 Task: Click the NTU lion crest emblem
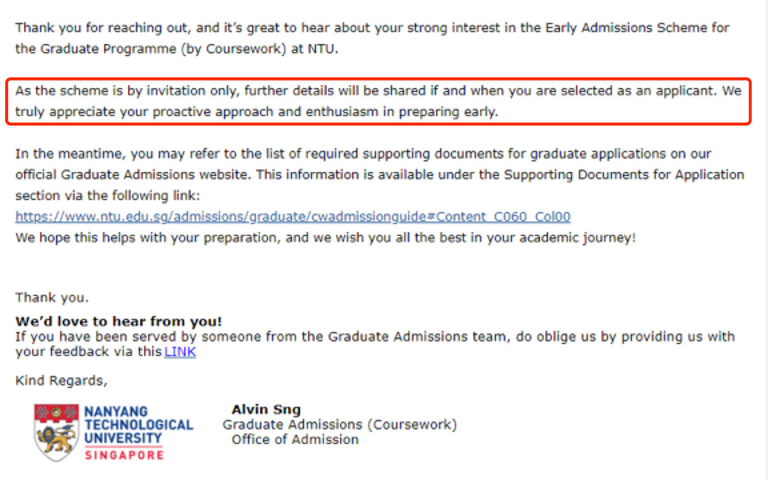point(56,432)
